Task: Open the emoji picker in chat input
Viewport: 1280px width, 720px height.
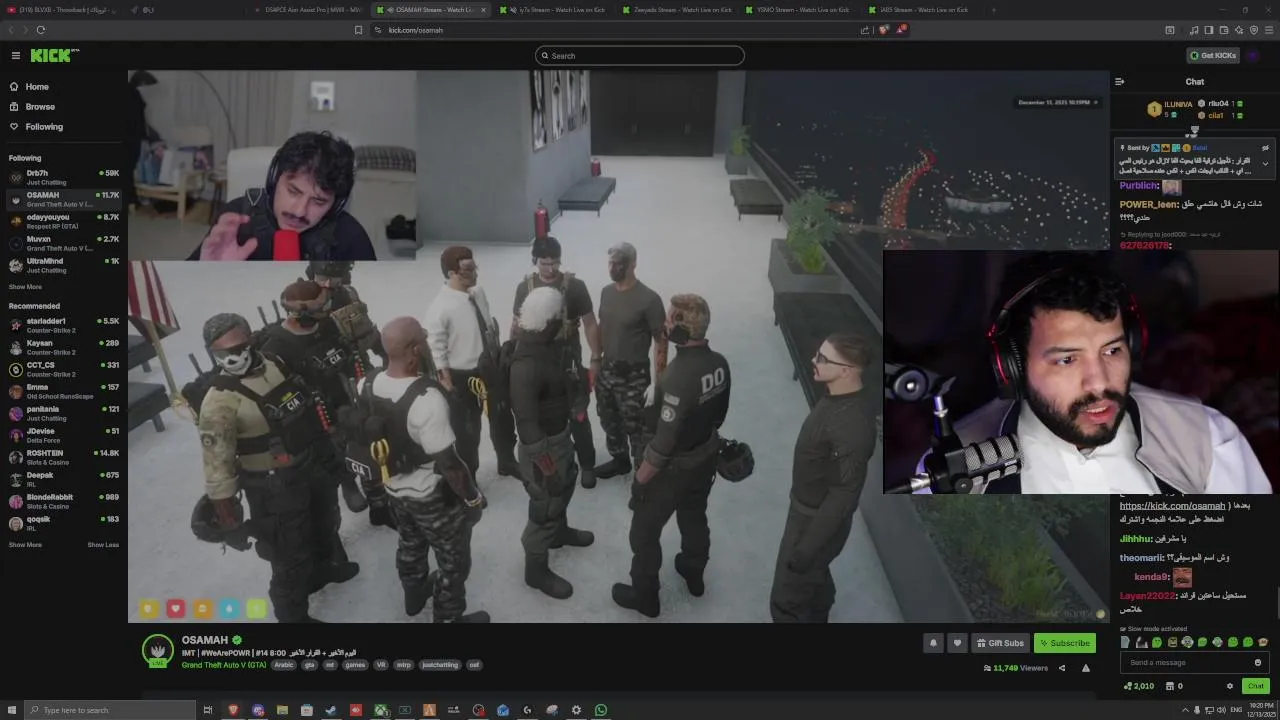Action: click(1258, 662)
